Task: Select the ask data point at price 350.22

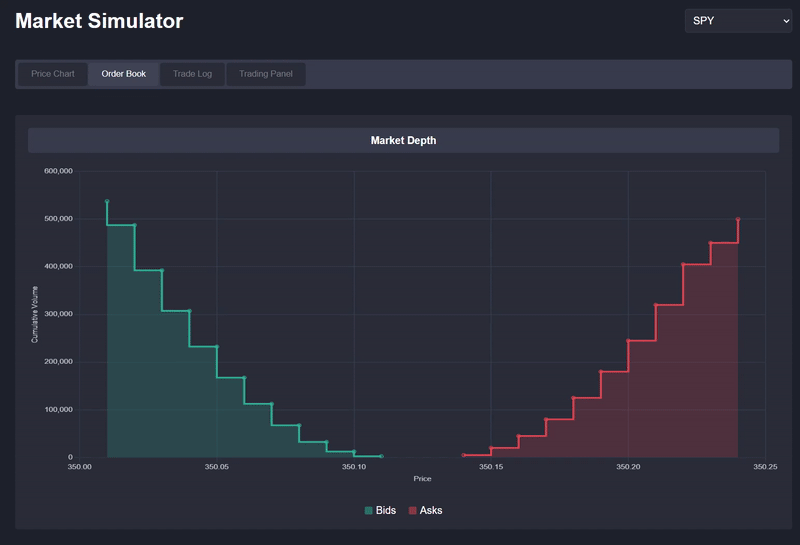Action: tap(683, 265)
